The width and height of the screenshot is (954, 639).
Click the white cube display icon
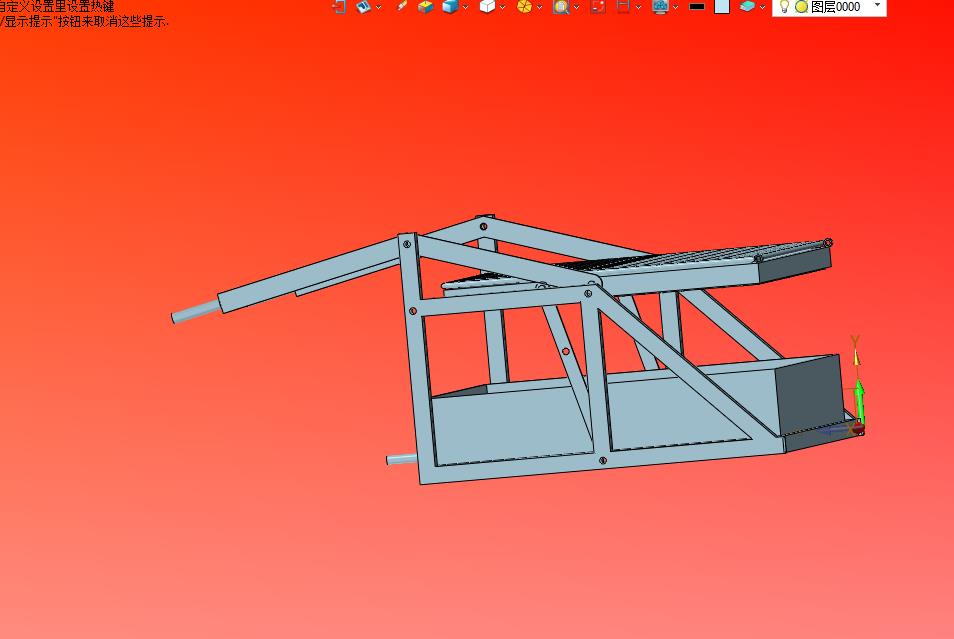pos(487,6)
